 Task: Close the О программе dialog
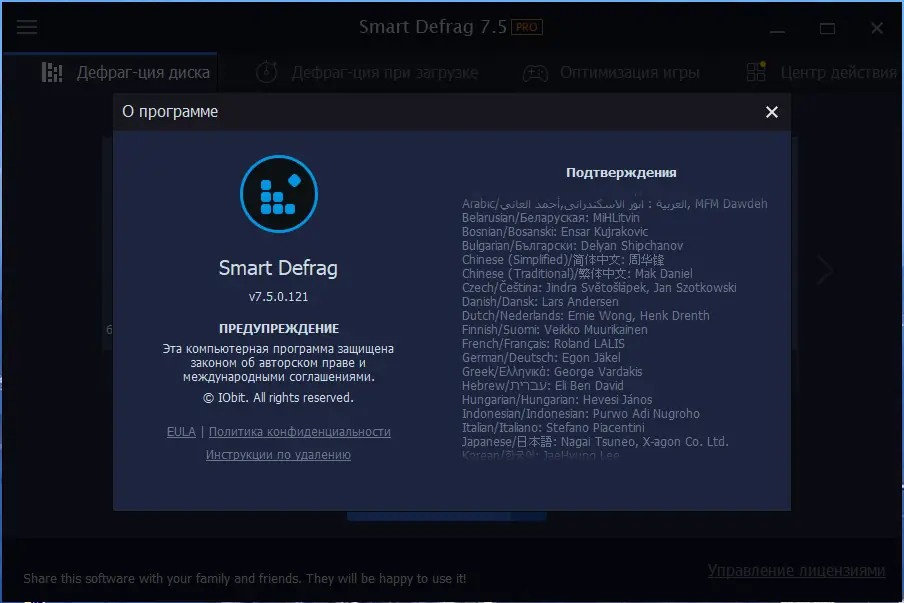pos(771,112)
